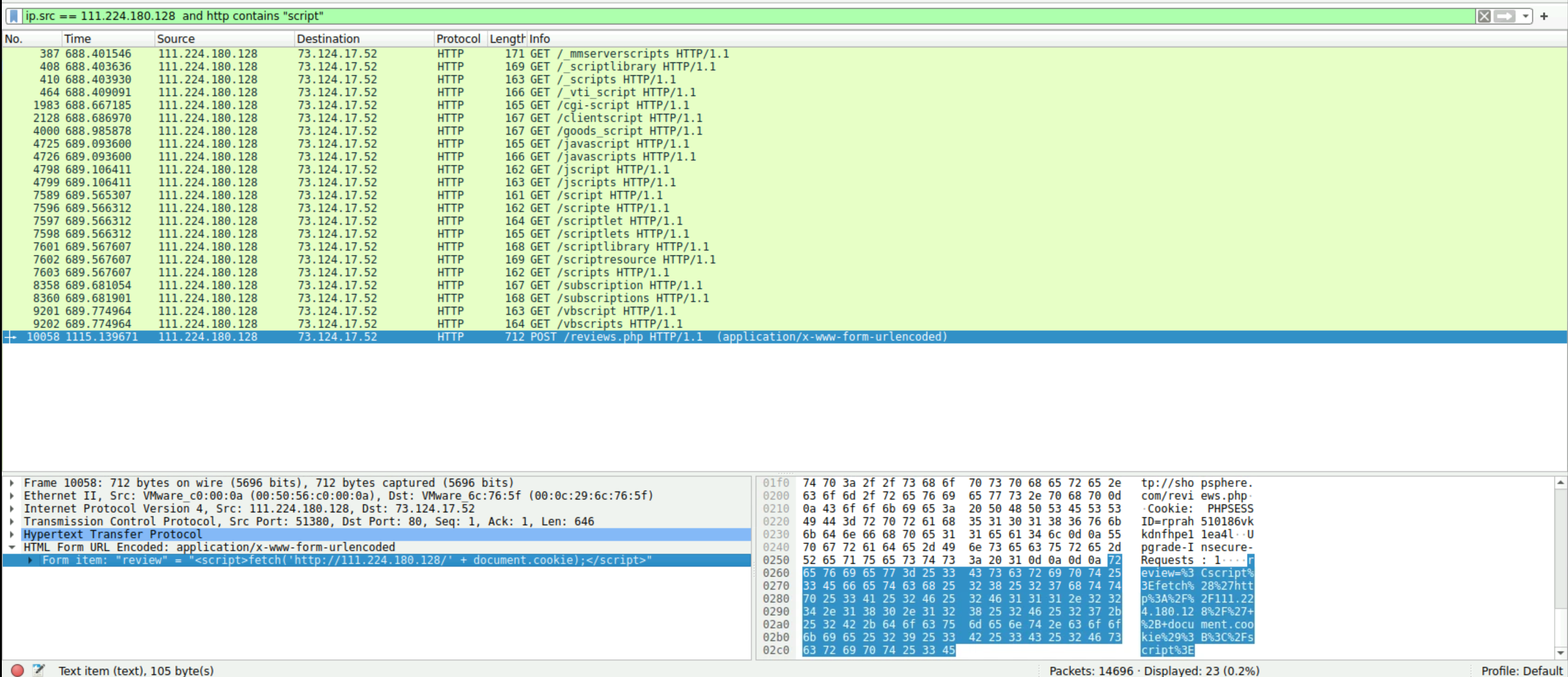The image size is (1568, 677).
Task: Sort packets by the Time column header
Action: click(x=108, y=39)
